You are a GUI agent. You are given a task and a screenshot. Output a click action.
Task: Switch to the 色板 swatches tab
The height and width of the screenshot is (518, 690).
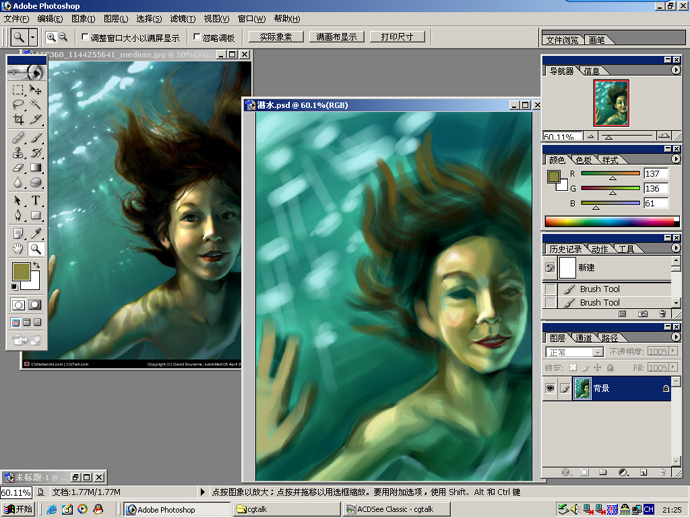pyautogui.click(x=584, y=160)
